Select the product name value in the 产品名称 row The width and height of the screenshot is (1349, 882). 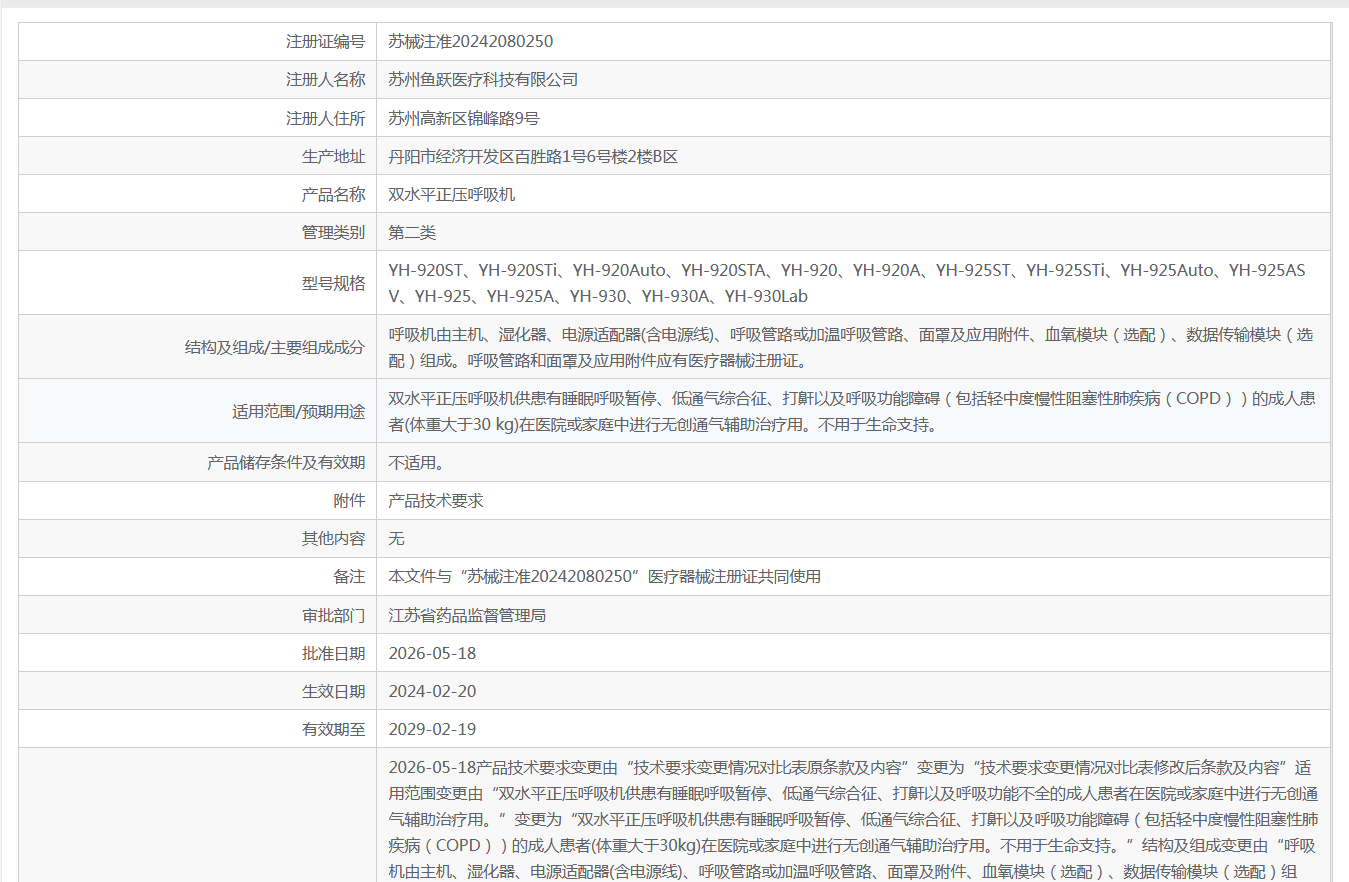coord(452,194)
